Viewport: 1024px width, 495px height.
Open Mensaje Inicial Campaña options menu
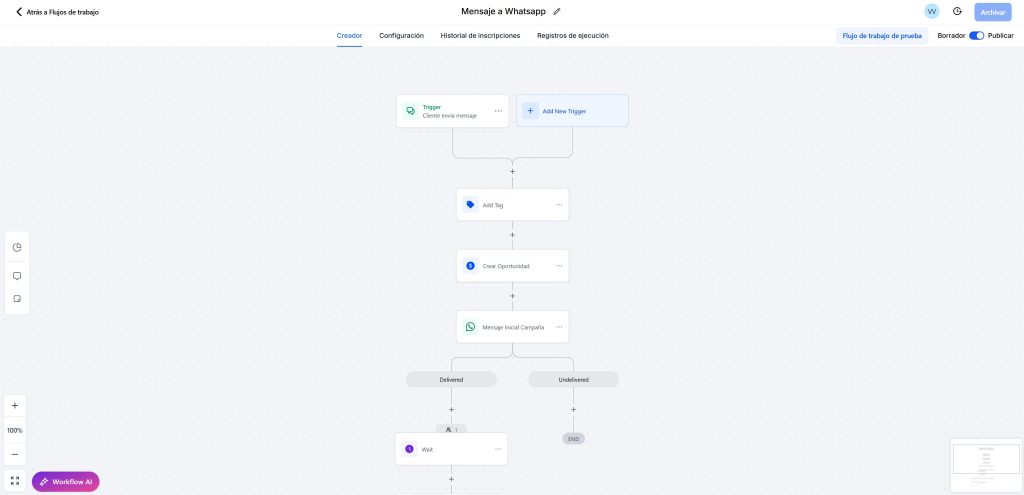coord(559,327)
